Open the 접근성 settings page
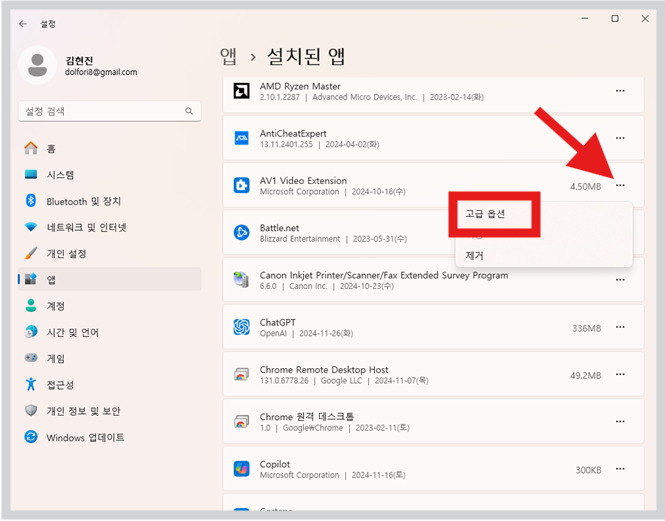Viewport: 665px width, 521px height. point(109,385)
